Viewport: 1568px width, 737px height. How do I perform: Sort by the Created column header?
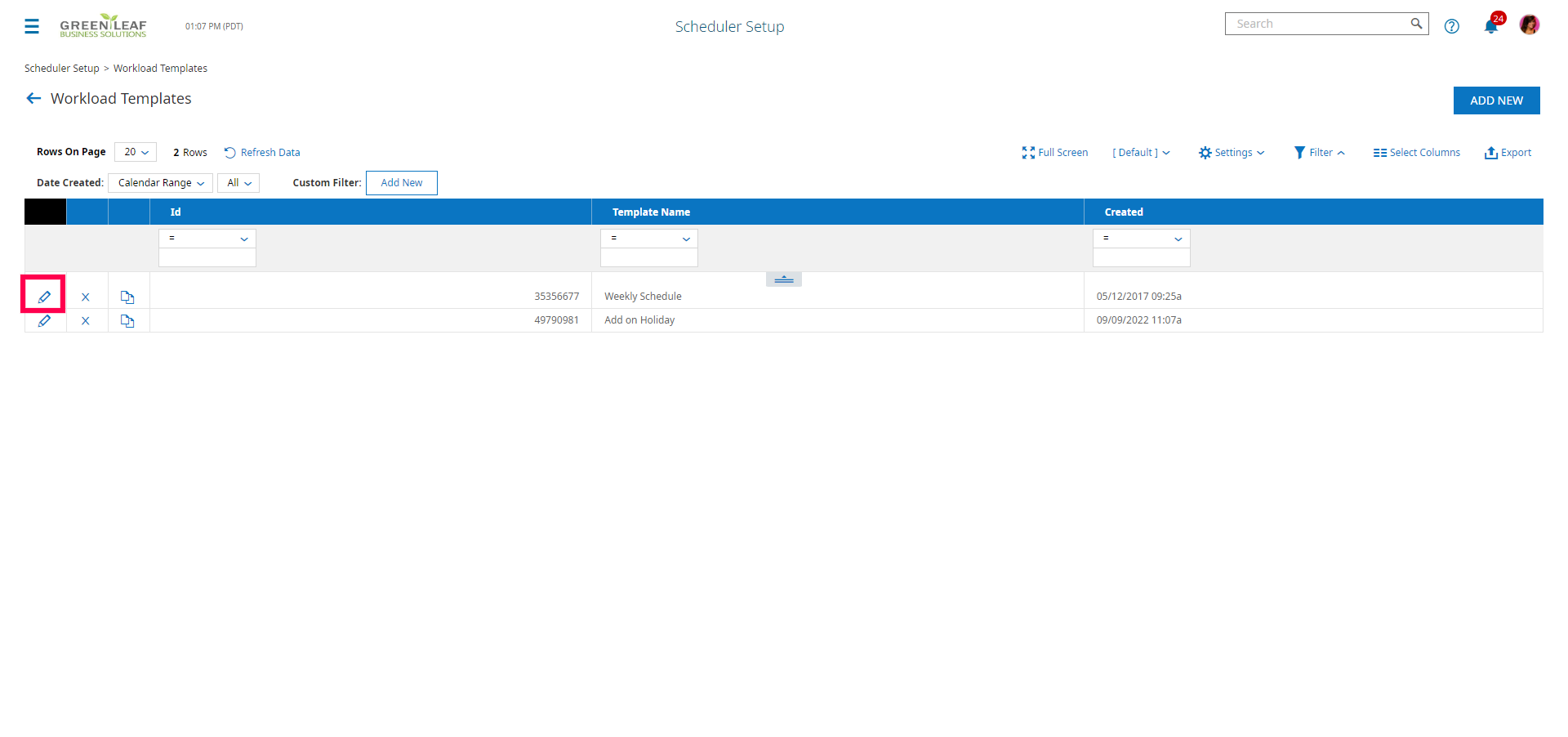click(1124, 212)
